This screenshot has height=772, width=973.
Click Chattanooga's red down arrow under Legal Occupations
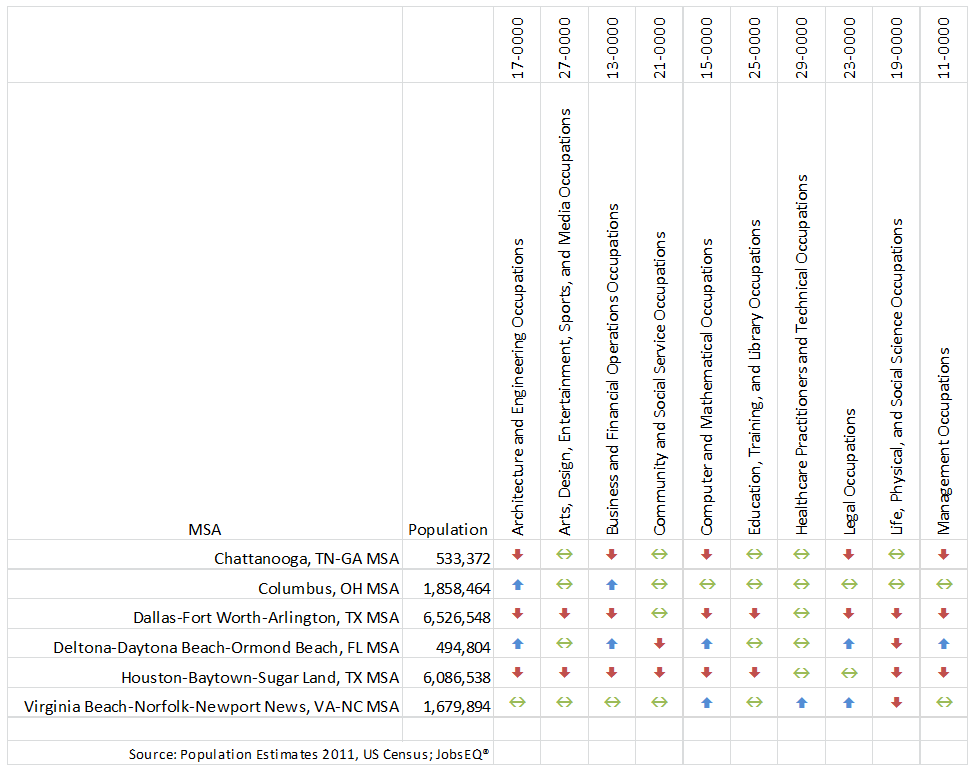click(x=849, y=554)
